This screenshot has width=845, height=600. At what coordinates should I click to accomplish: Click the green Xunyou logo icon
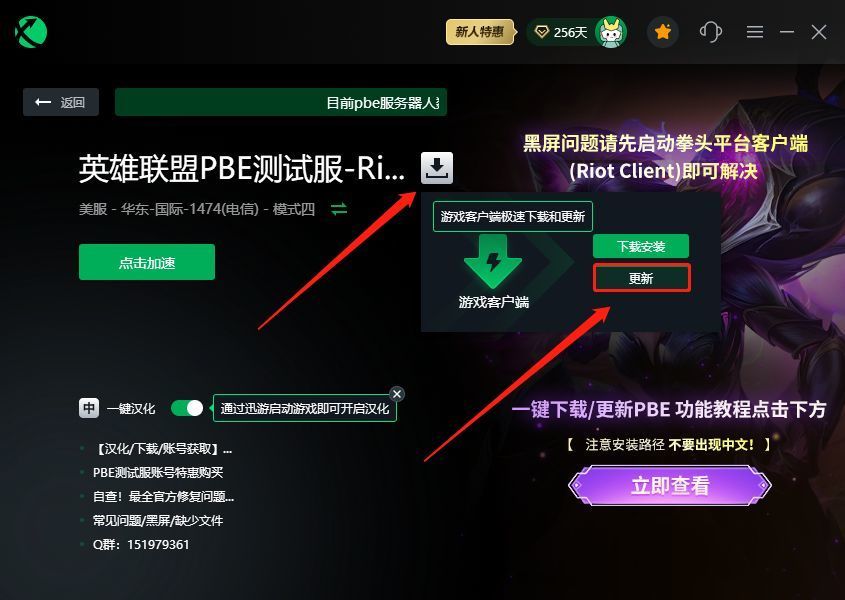pos(31,32)
